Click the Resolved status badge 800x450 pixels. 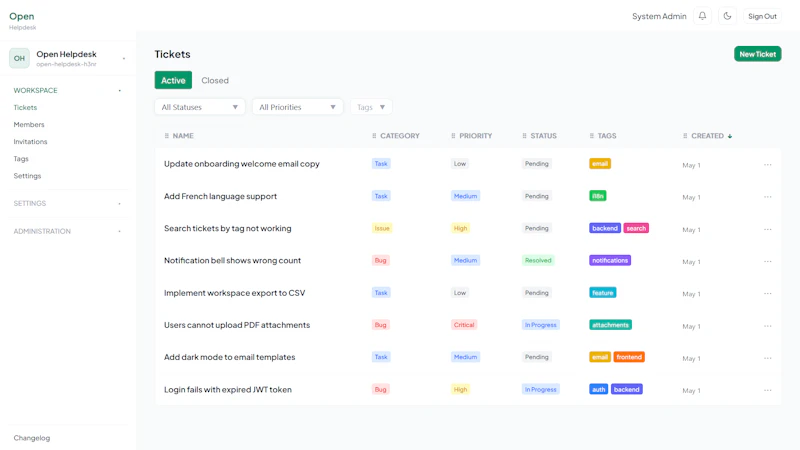[x=538, y=260]
